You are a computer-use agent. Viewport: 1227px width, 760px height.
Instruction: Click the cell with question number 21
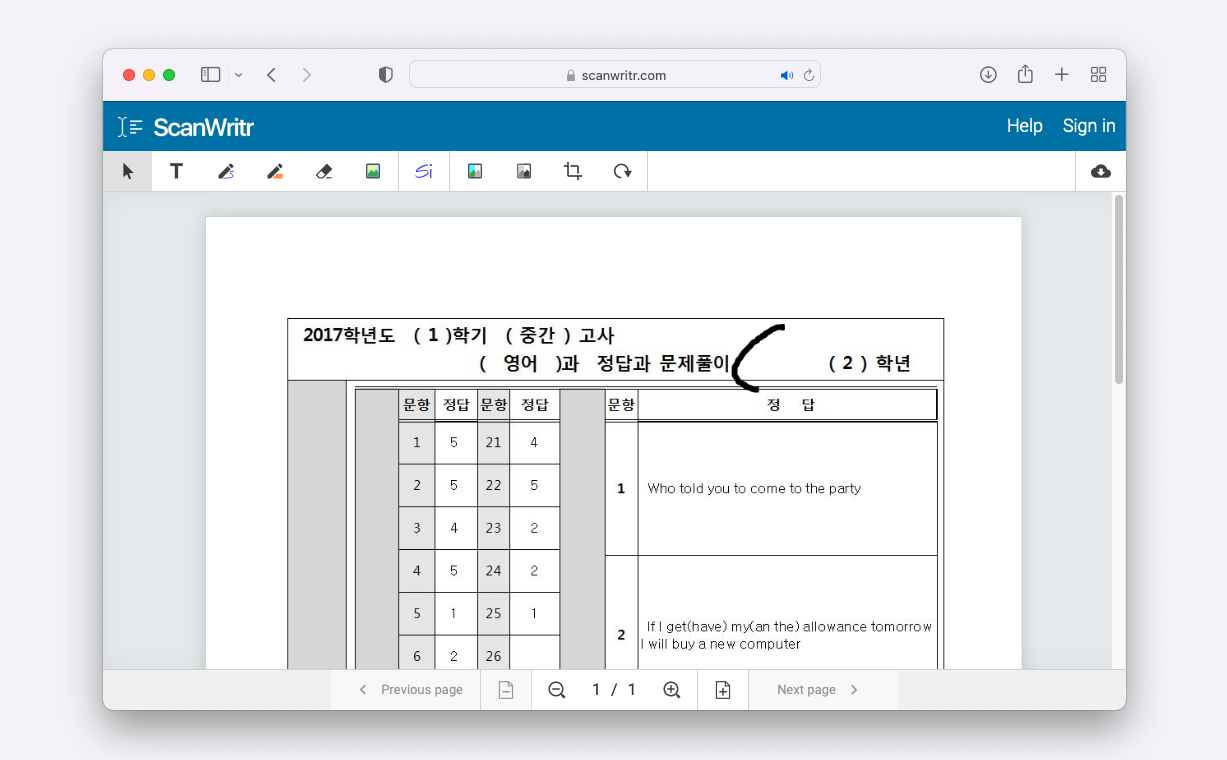[493, 442]
